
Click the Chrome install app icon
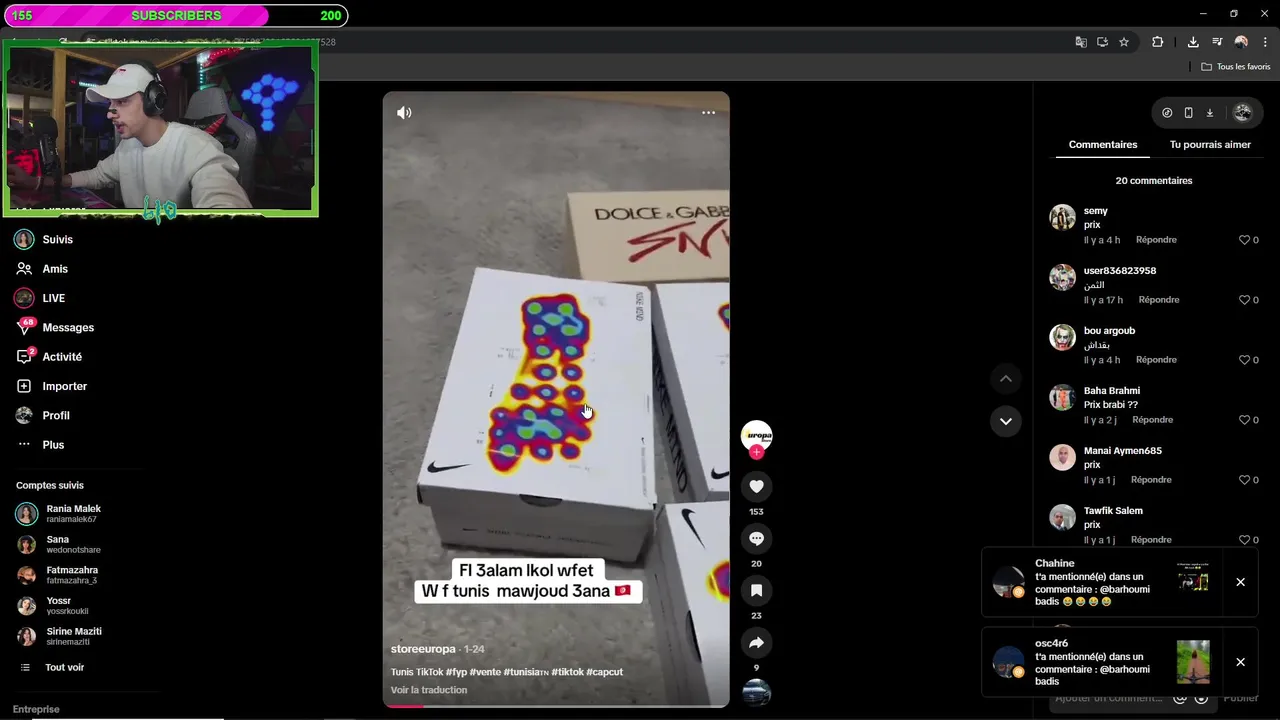tap(1102, 42)
